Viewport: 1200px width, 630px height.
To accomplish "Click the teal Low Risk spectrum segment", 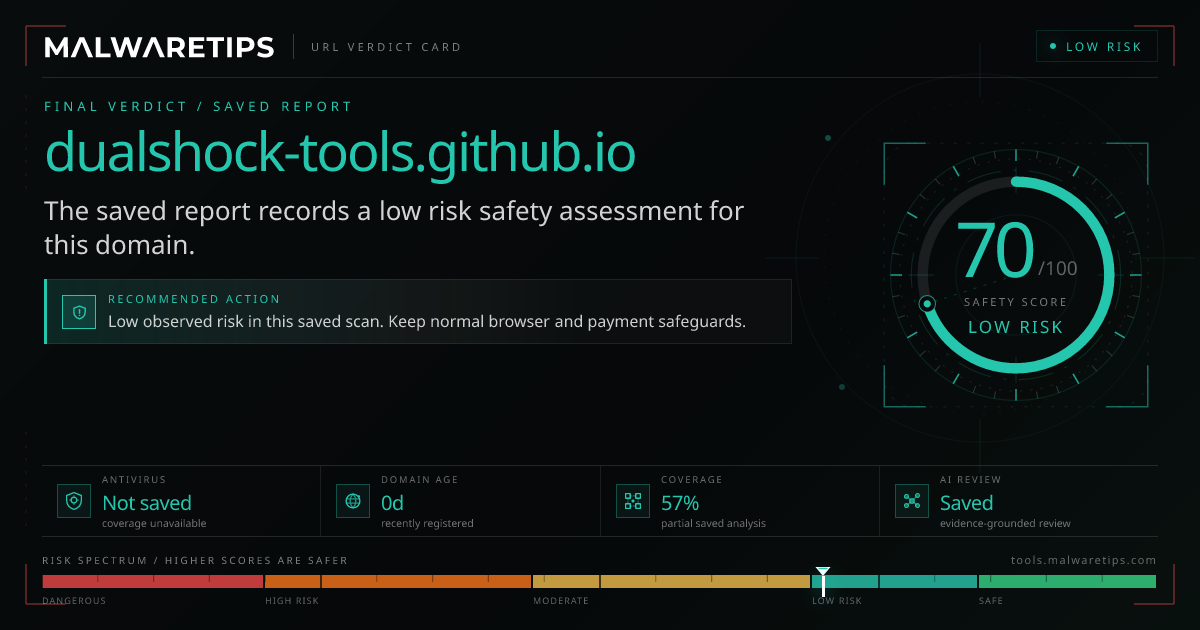I will click(x=894, y=581).
